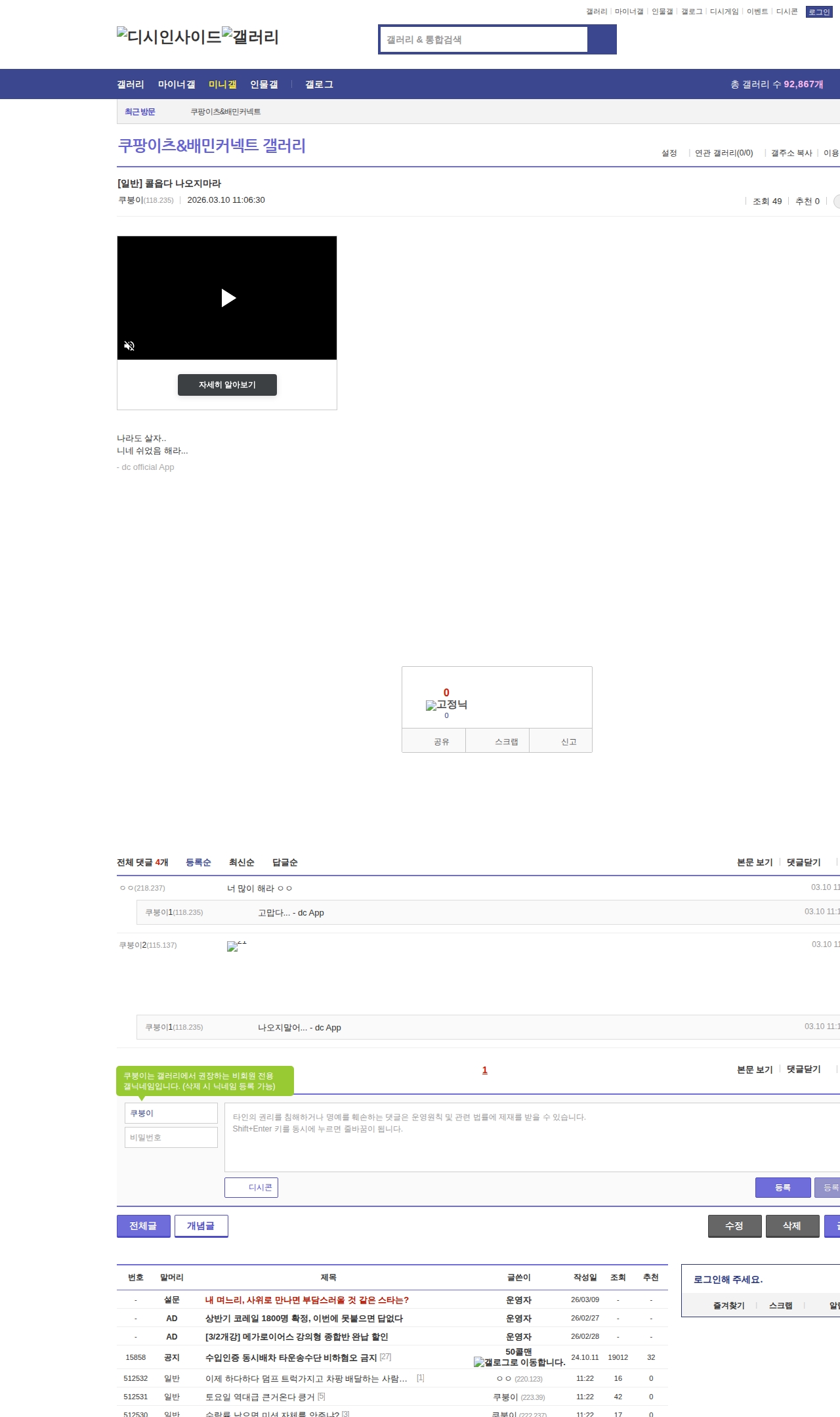
Task: Click the 로그인 button at top right
Action: (819, 12)
